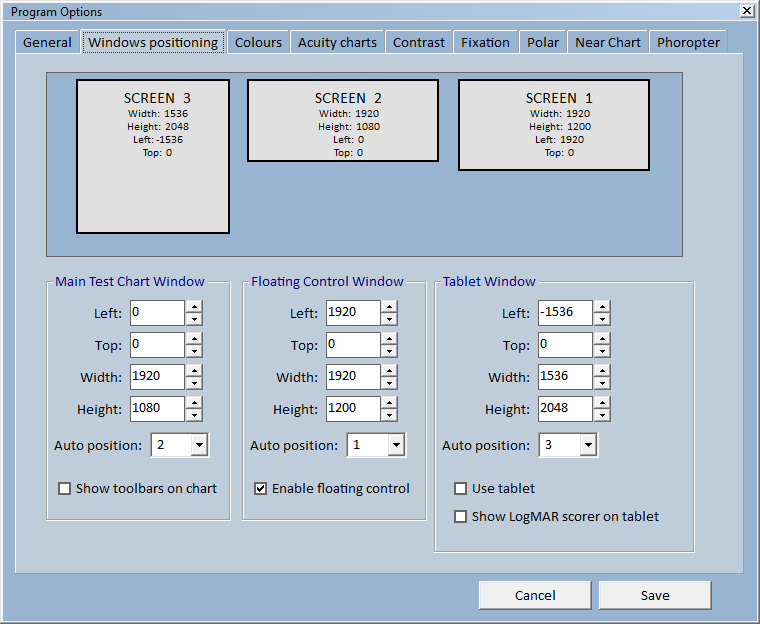The height and width of the screenshot is (624, 760).
Task: Uncheck Enable floating control
Action: [x=261, y=489]
